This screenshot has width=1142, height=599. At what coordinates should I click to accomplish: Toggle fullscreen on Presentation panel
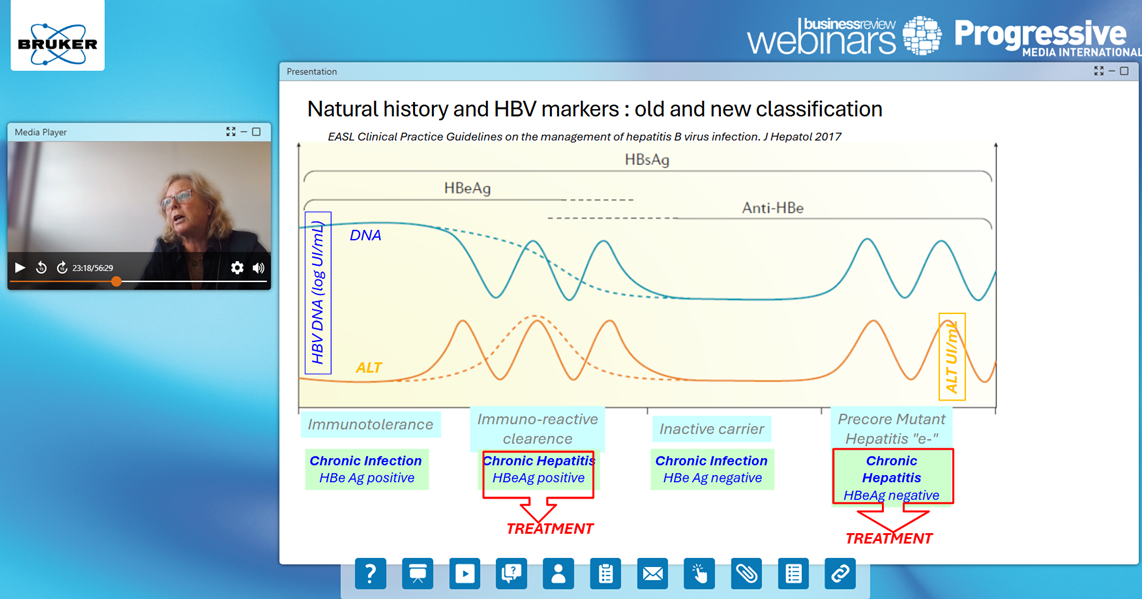pyautogui.click(x=1099, y=72)
